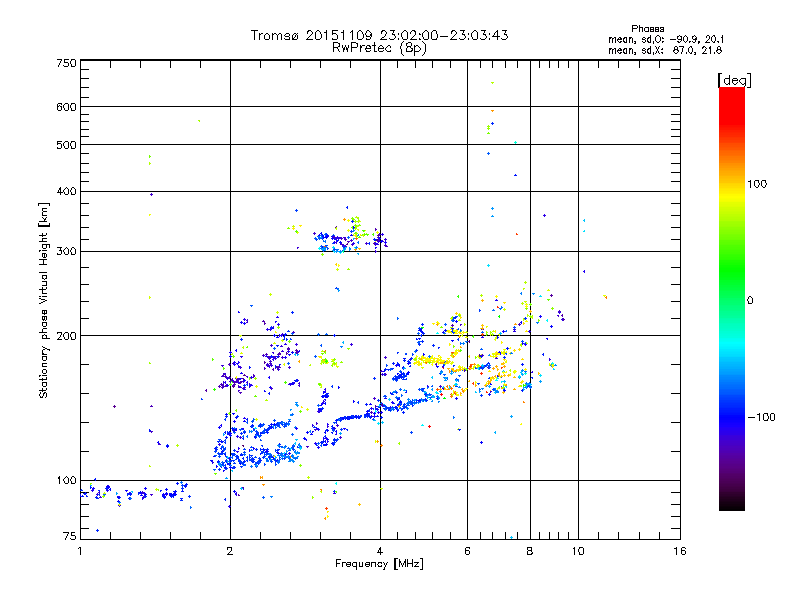The height and width of the screenshot is (600, 800).
Task: Click the x-axis tick label '16'
Action: click(680, 551)
